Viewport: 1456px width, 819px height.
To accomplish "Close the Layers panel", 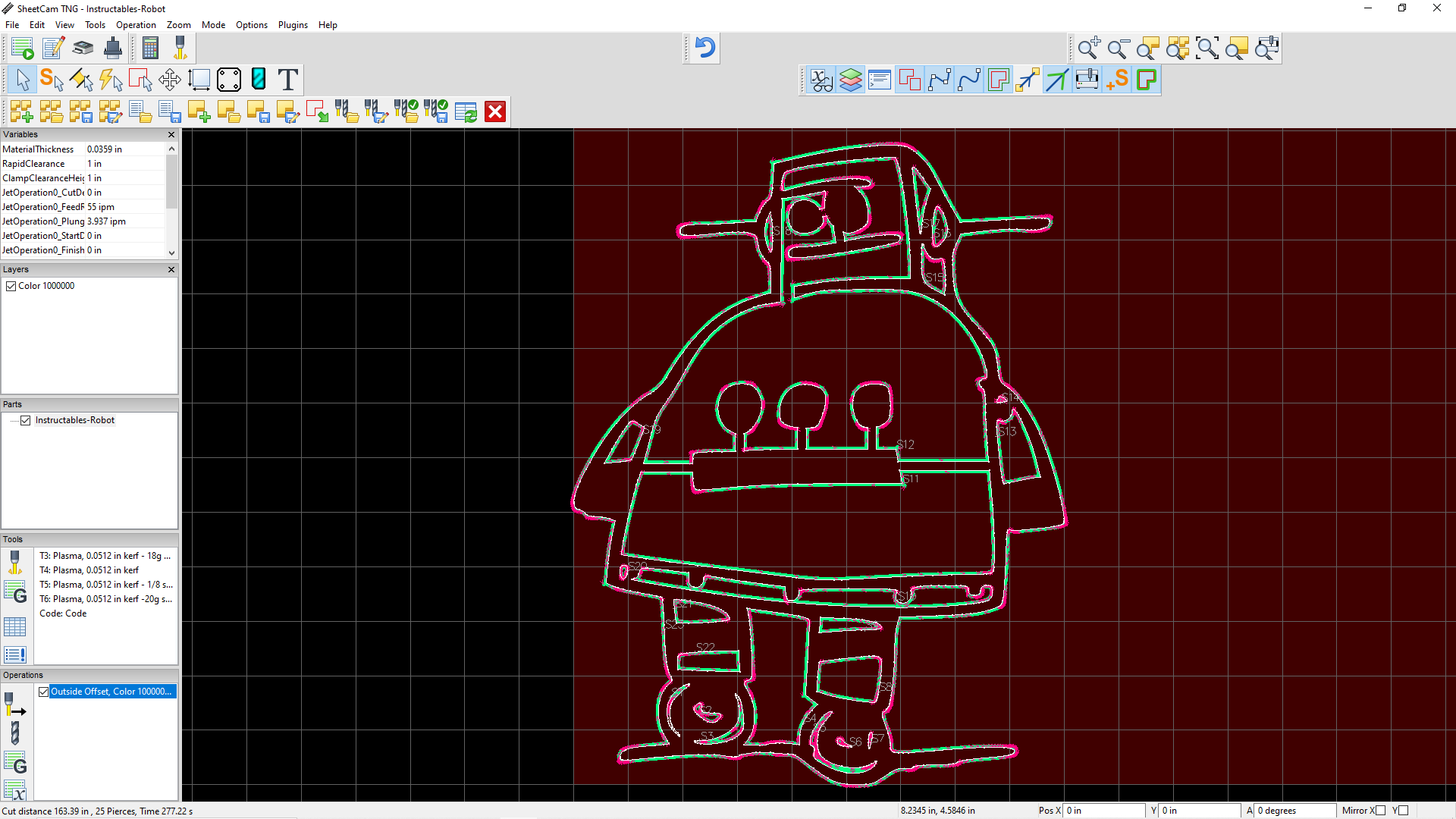I will (x=171, y=269).
